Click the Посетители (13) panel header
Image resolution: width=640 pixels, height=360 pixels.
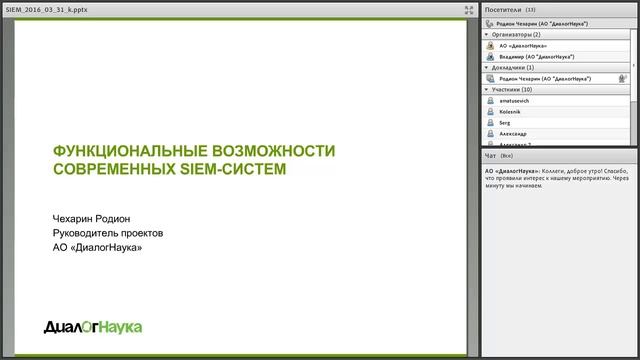[x=559, y=10]
